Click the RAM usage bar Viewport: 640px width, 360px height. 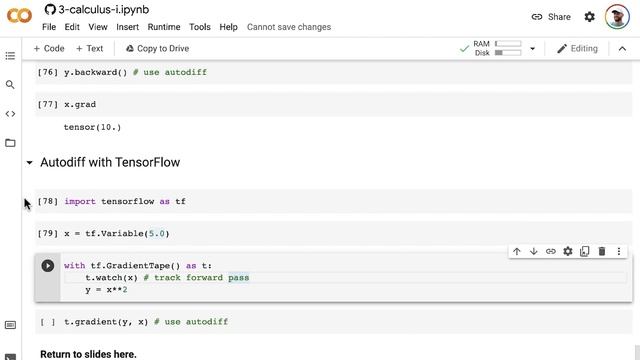[508, 44]
